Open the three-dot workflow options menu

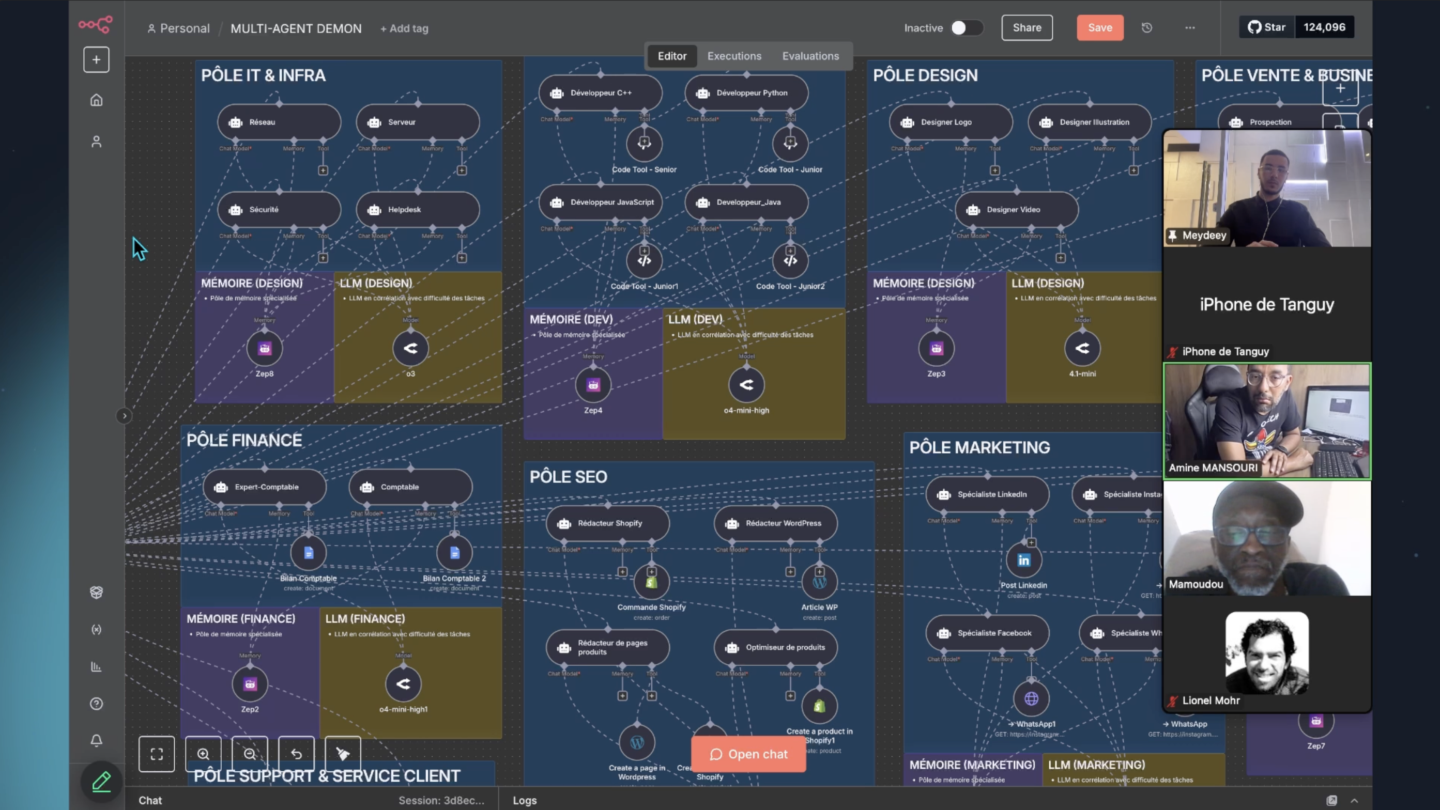pyautogui.click(x=1189, y=28)
